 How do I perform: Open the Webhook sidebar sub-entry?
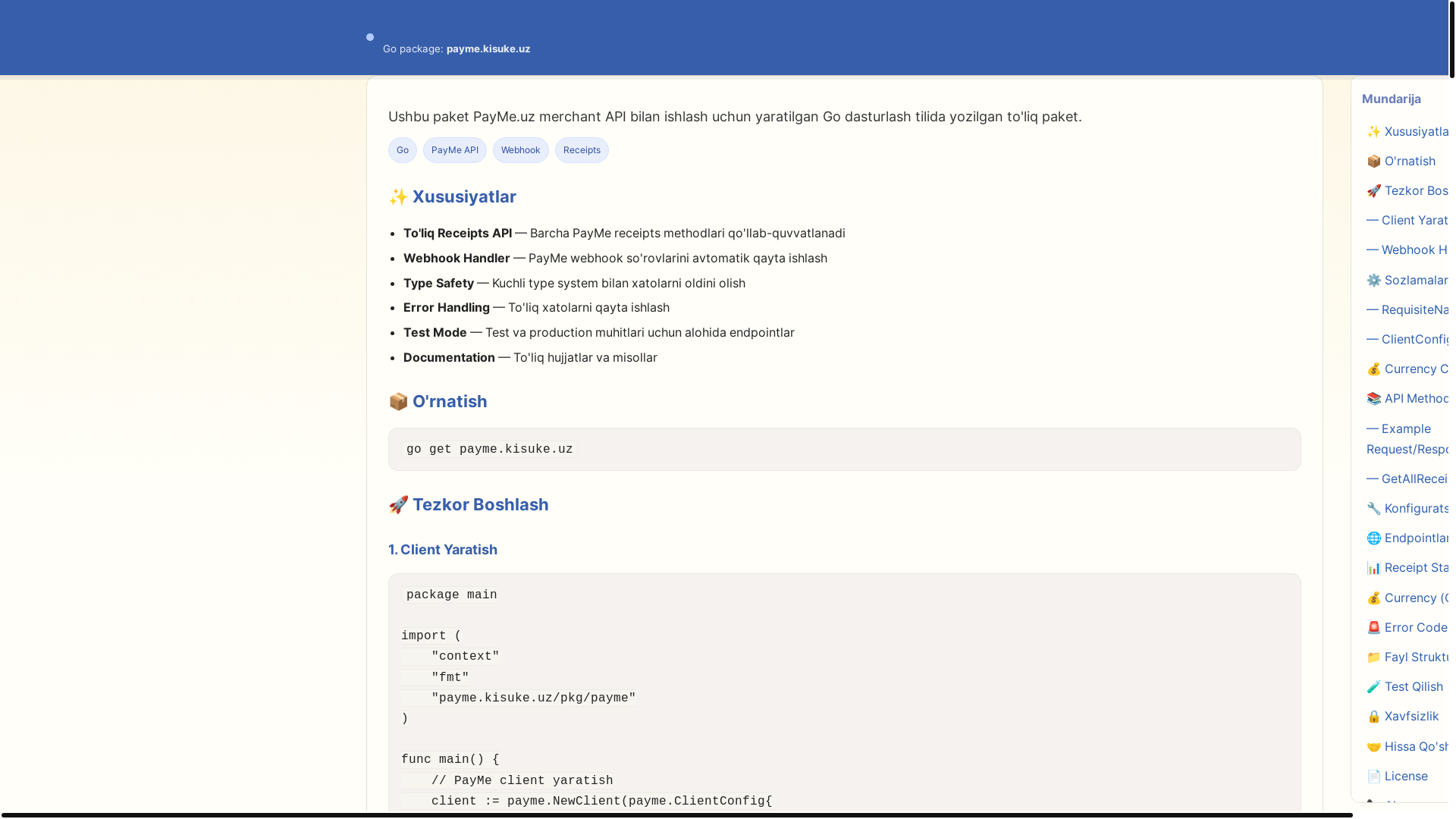click(x=1407, y=249)
